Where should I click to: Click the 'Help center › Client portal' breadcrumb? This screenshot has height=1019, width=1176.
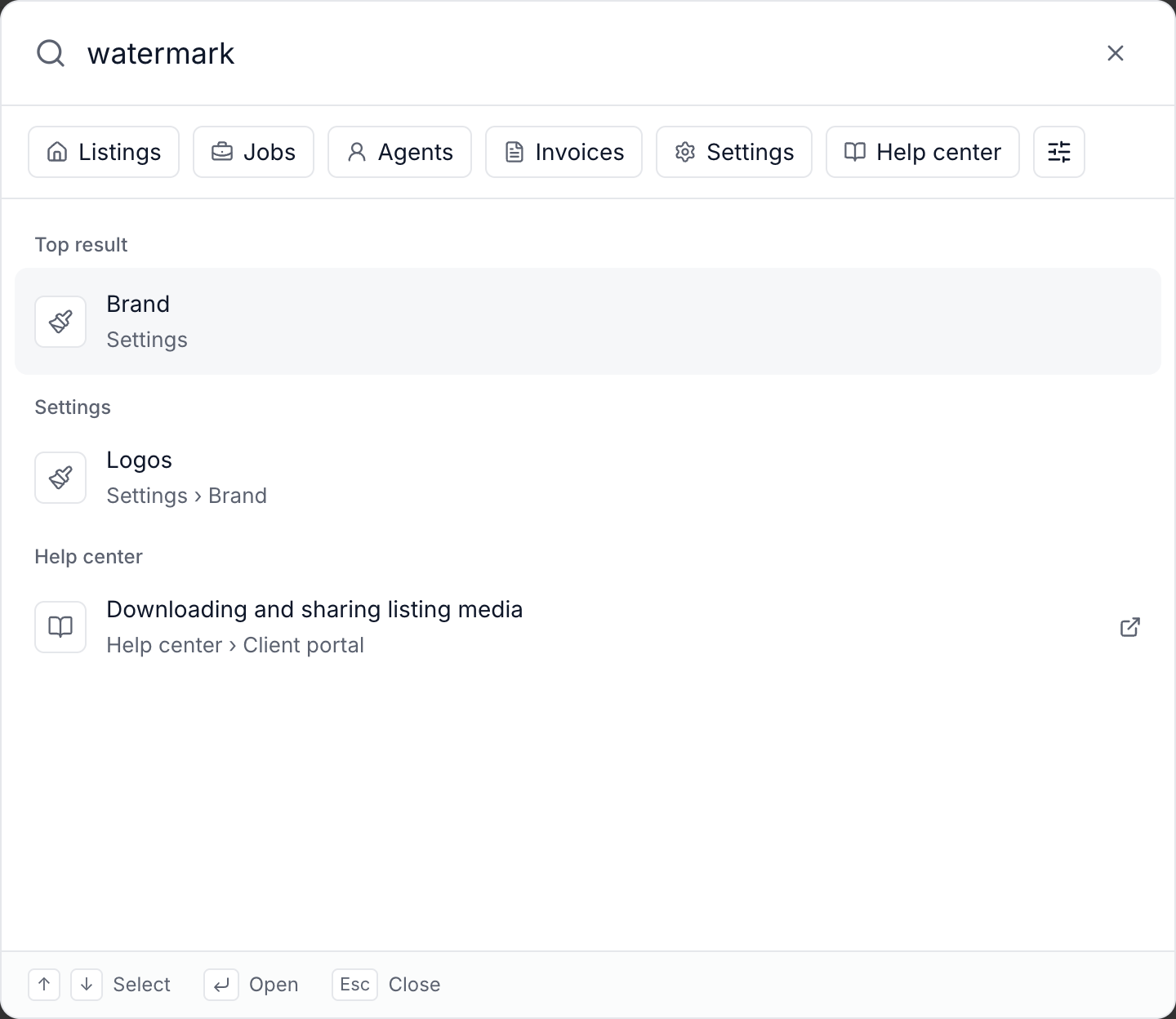click(x=235, y=645)
